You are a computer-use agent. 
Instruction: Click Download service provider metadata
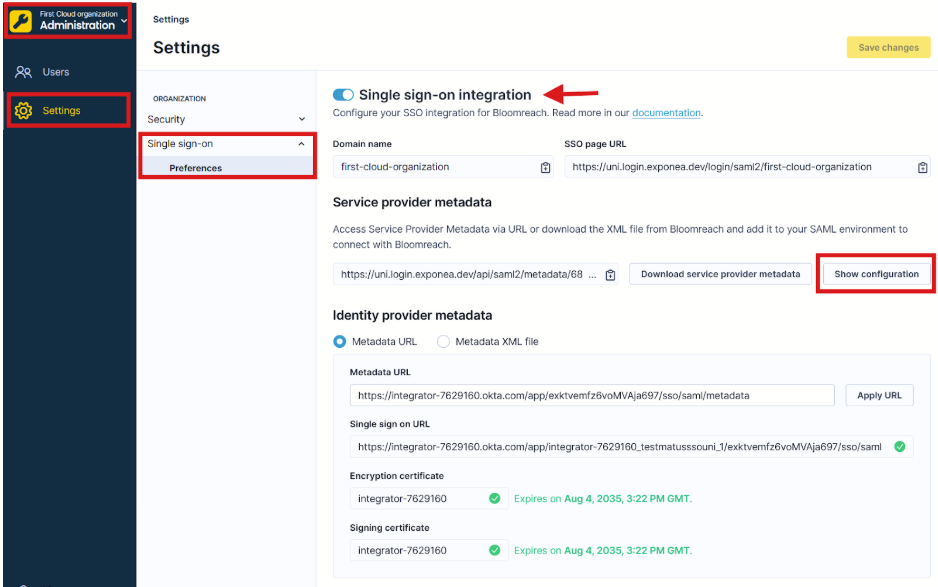(x=719, y=273)
